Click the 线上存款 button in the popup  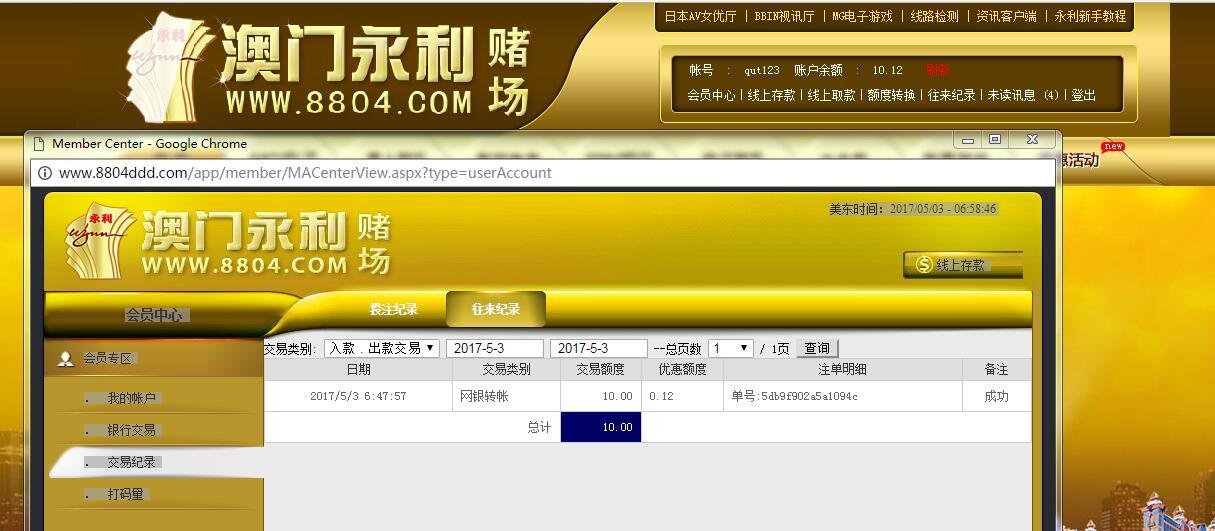tap(963, 265)
